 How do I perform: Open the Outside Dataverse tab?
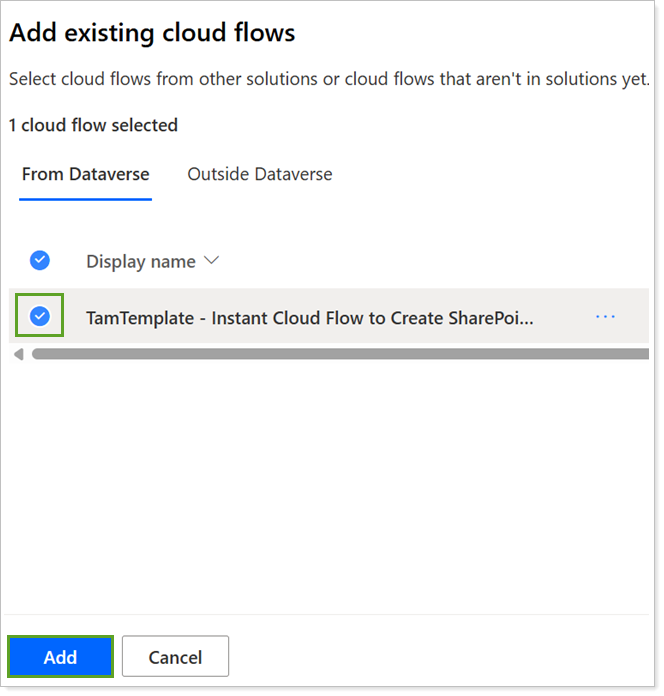click(259, 174)
